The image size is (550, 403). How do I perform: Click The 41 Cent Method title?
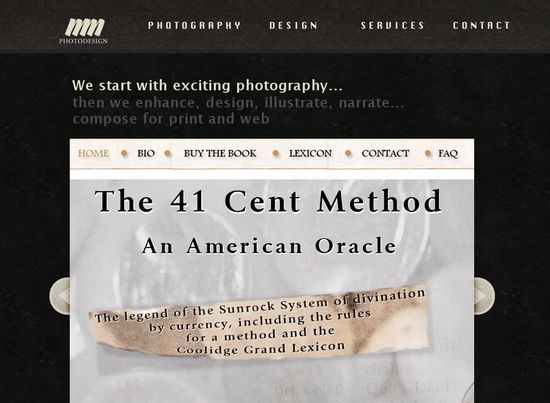coord(268,201)
